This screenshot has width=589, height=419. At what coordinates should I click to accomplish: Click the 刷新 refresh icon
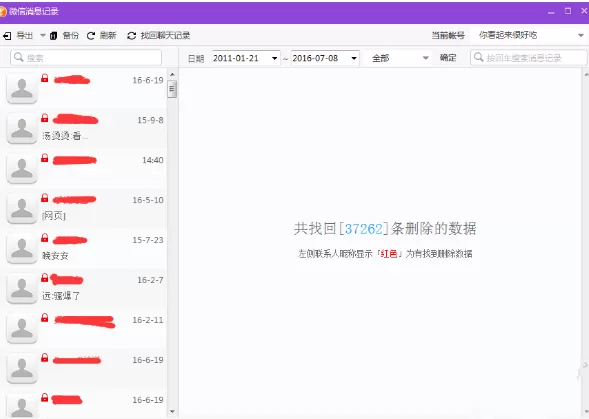[91, 36]
